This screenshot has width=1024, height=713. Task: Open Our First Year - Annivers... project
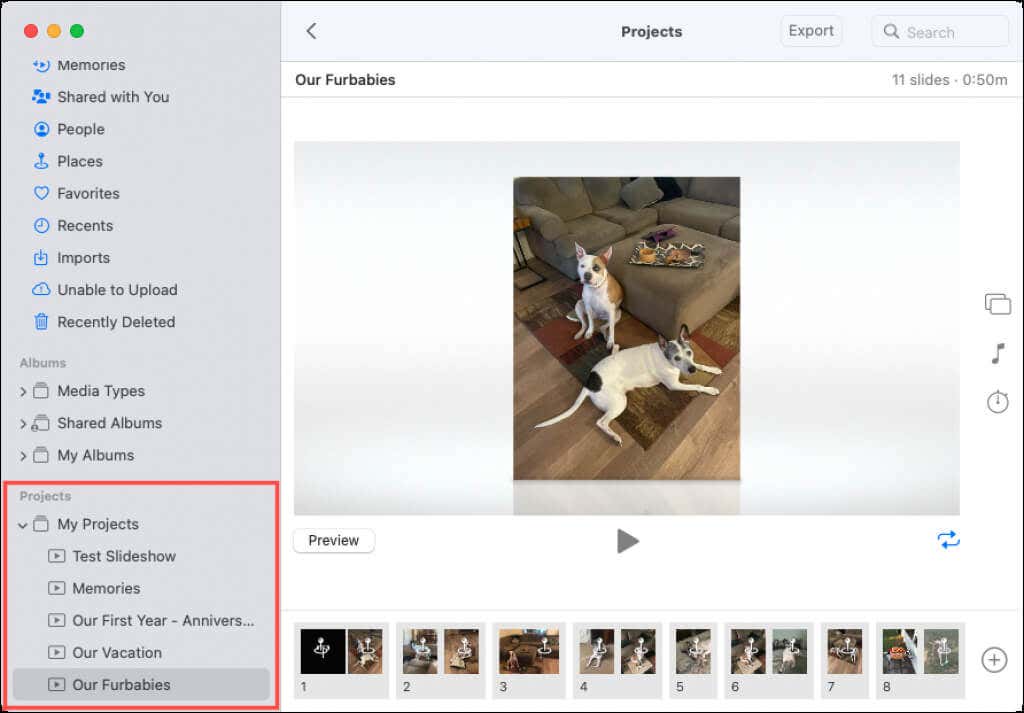click(x=140, y=620)
